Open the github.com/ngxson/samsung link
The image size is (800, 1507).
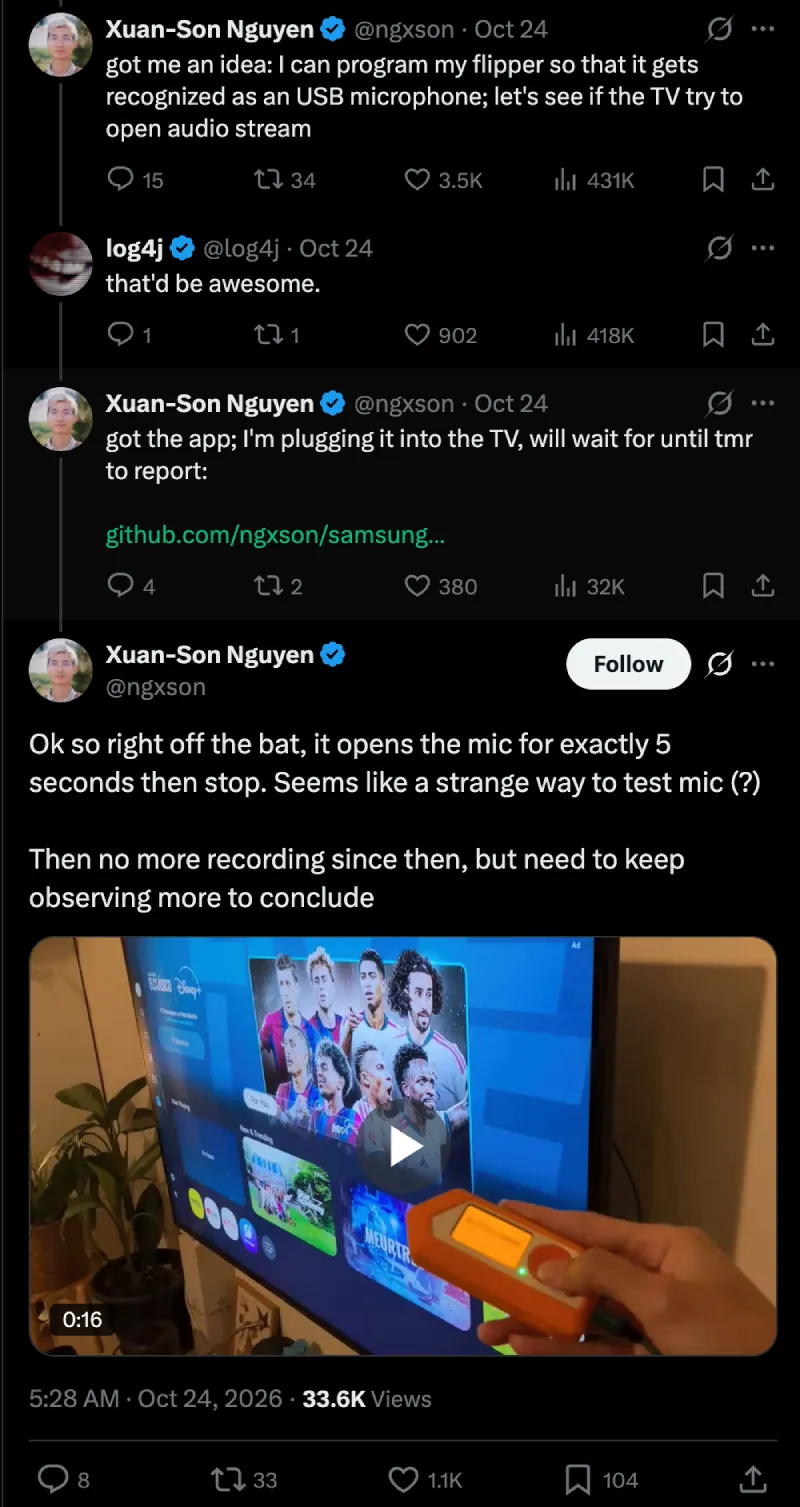click(x=275, y=536)
